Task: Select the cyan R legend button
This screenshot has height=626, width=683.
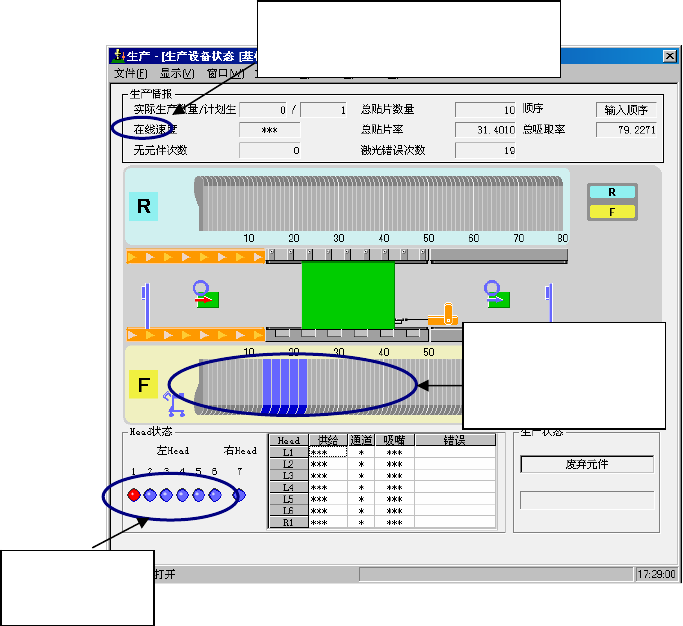Action: [612, 192]
